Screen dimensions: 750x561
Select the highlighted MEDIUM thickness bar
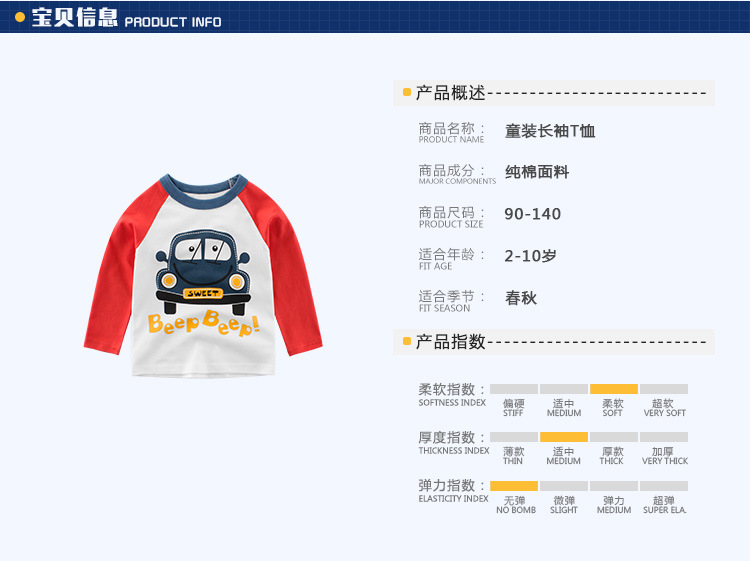pos(564,437)
